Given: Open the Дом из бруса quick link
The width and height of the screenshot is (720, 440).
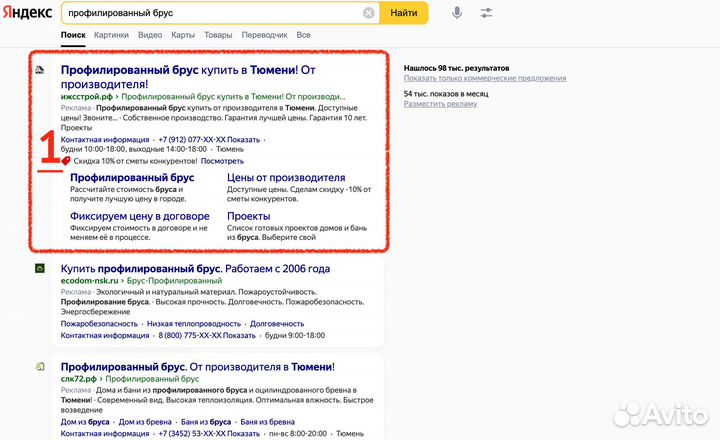Looking at the screenshot, I should pyautogui.click(x=85, y=422).
